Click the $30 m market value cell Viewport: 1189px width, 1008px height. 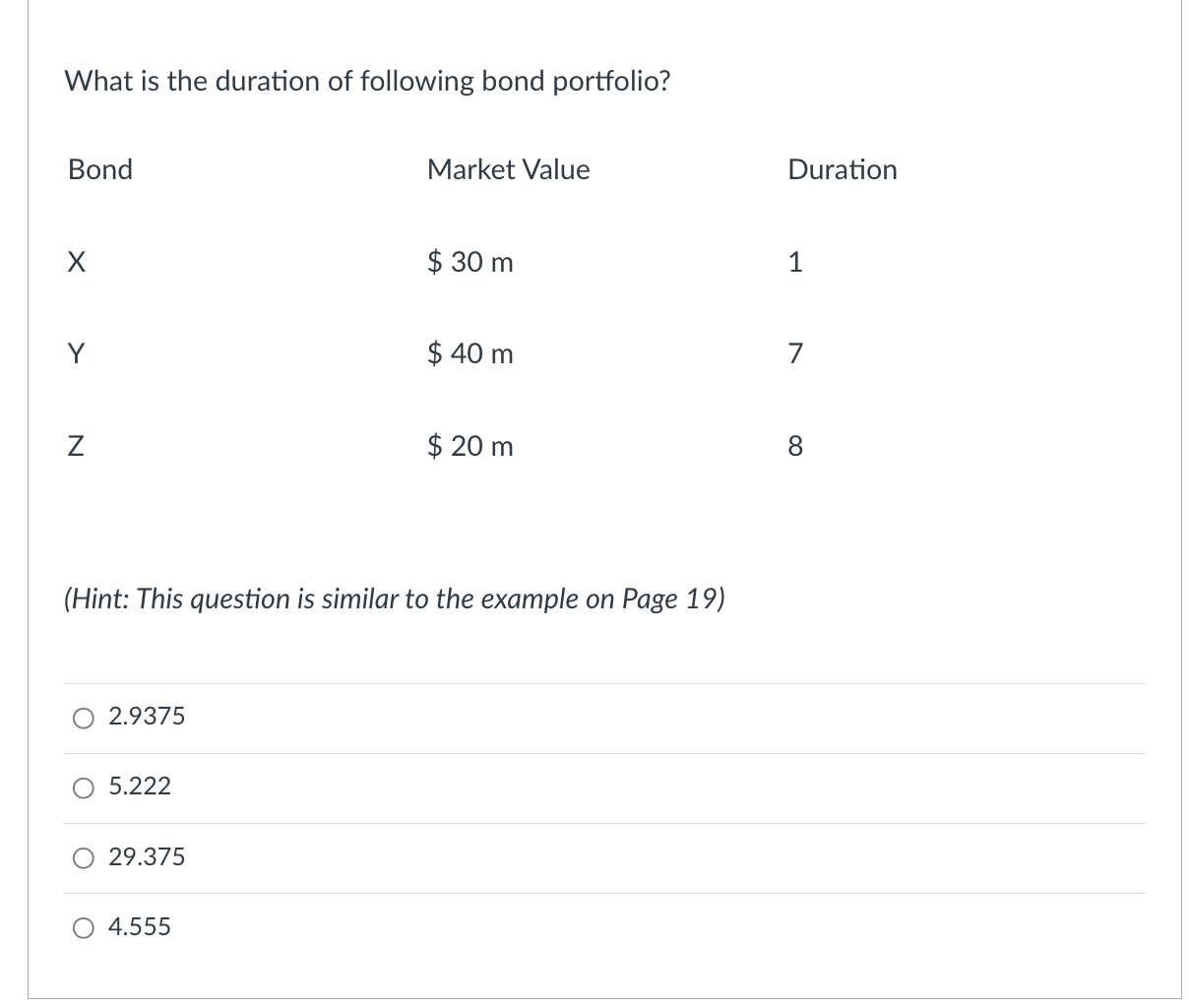coord(469,262)
